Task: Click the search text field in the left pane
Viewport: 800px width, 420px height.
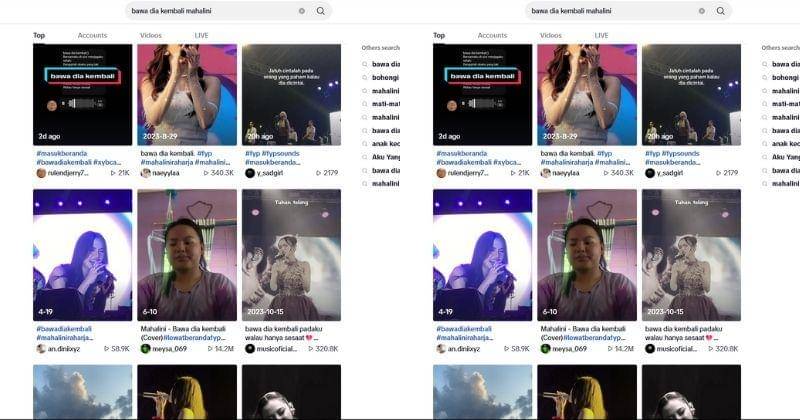Action: click(x=210, y=11)
